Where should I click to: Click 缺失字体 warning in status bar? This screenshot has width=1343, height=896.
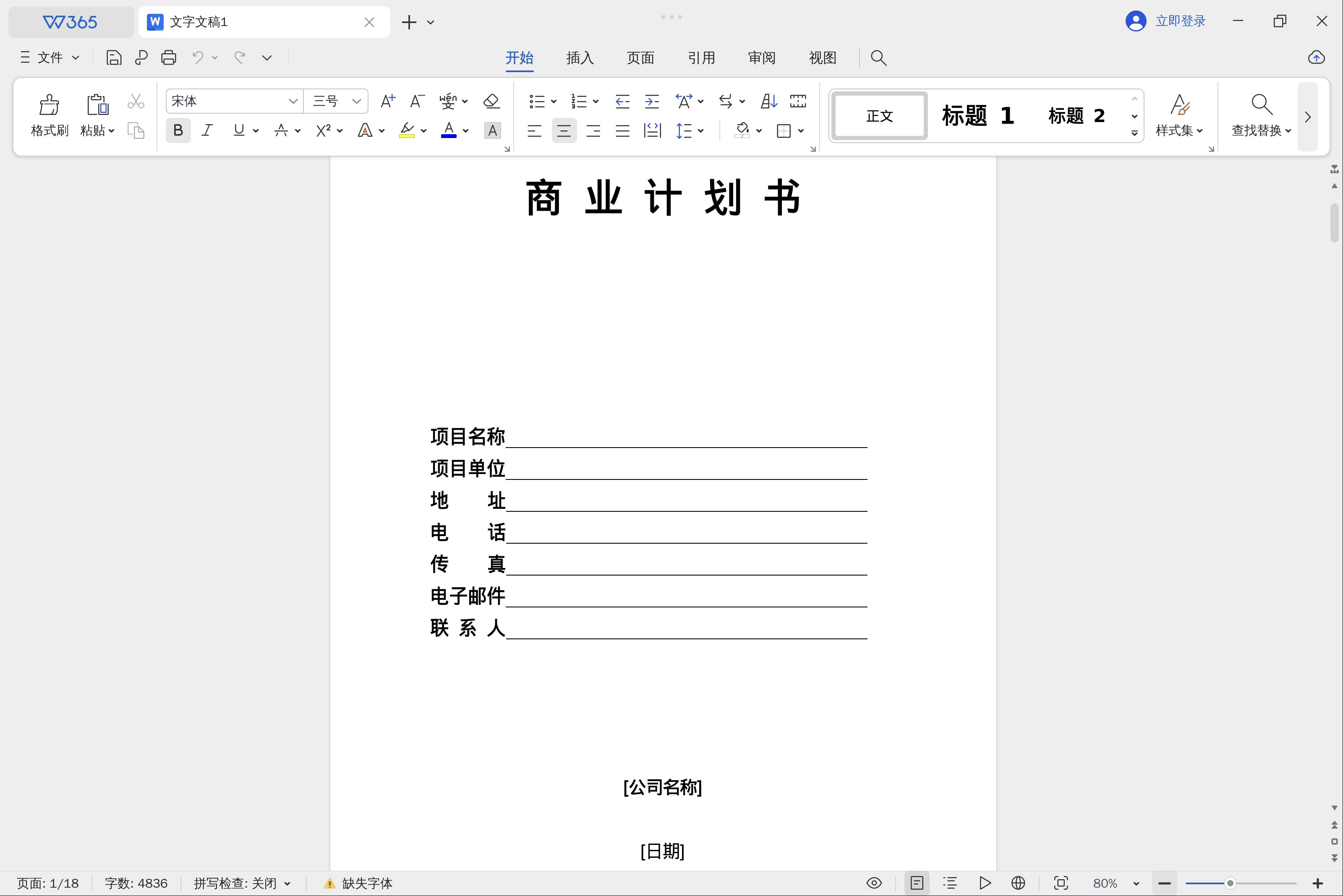click(x=358, y=883)
